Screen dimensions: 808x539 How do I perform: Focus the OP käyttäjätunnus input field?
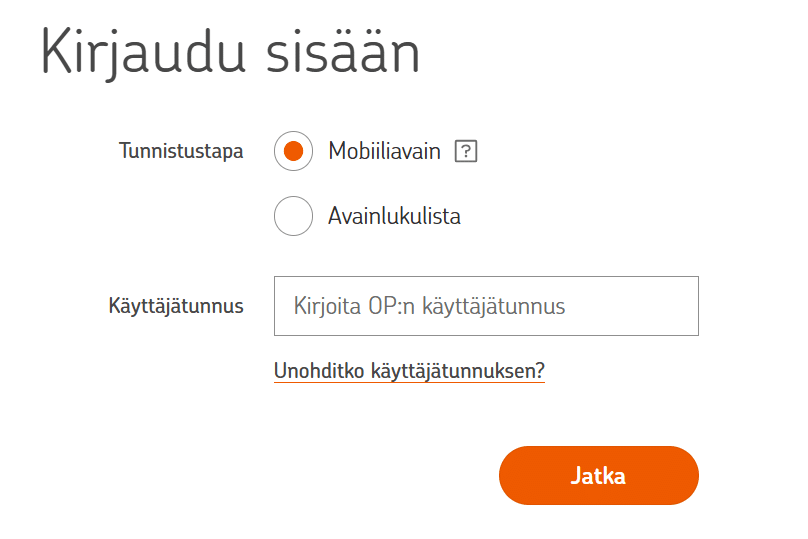486,306
